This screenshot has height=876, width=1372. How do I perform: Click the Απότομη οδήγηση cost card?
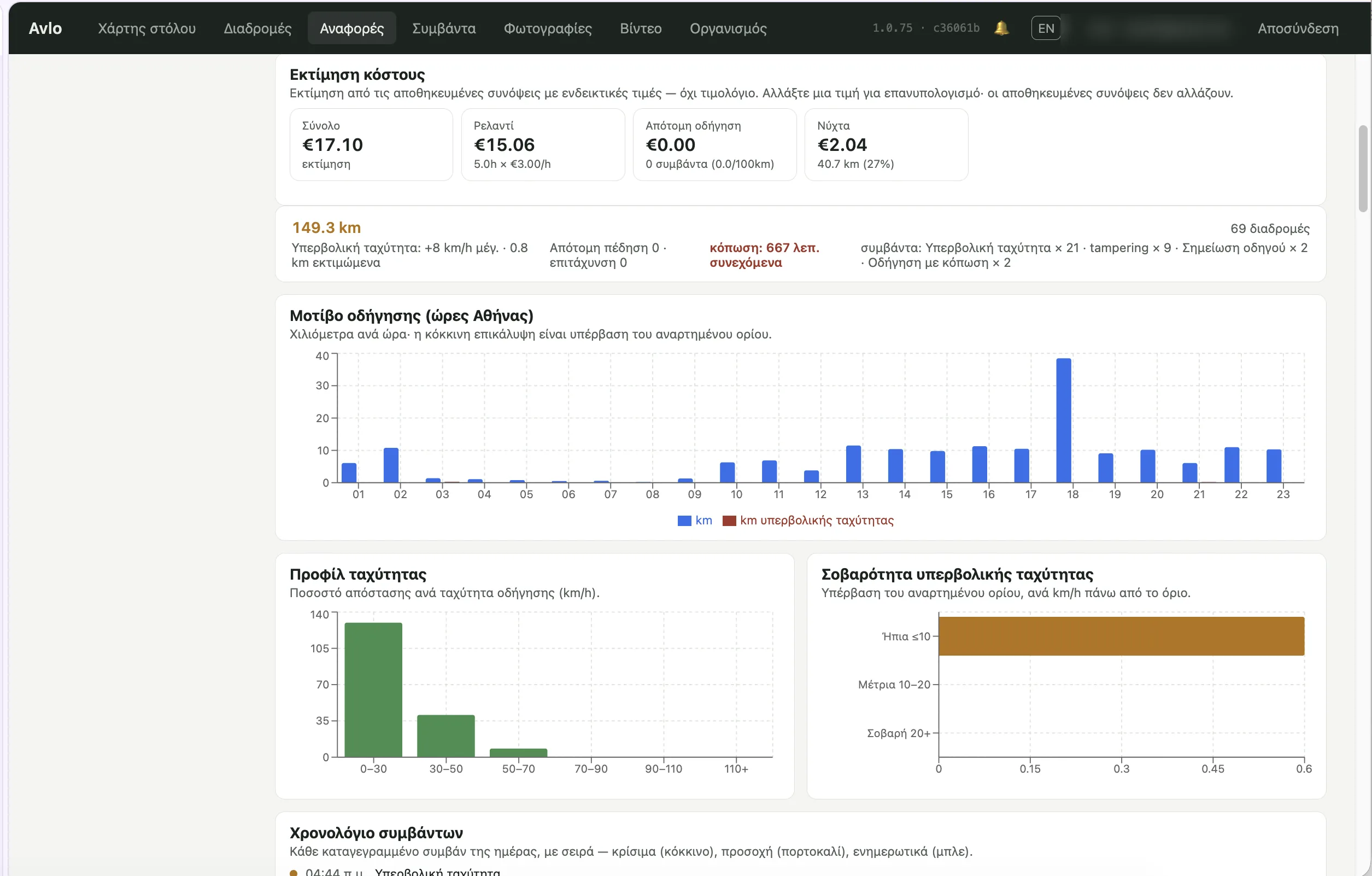714,145
